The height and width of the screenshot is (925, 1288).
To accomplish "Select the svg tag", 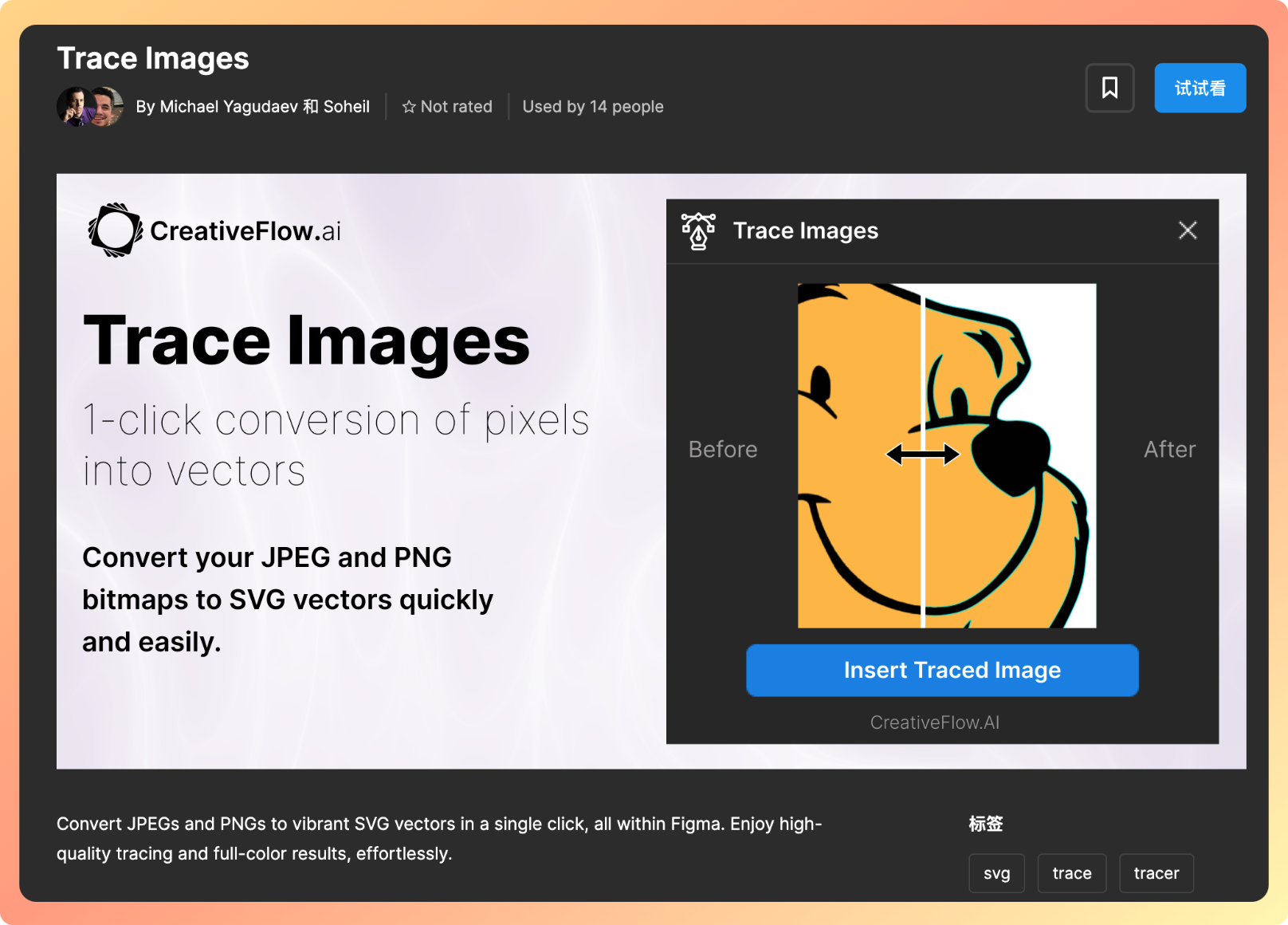I will (x=996, y=873).
